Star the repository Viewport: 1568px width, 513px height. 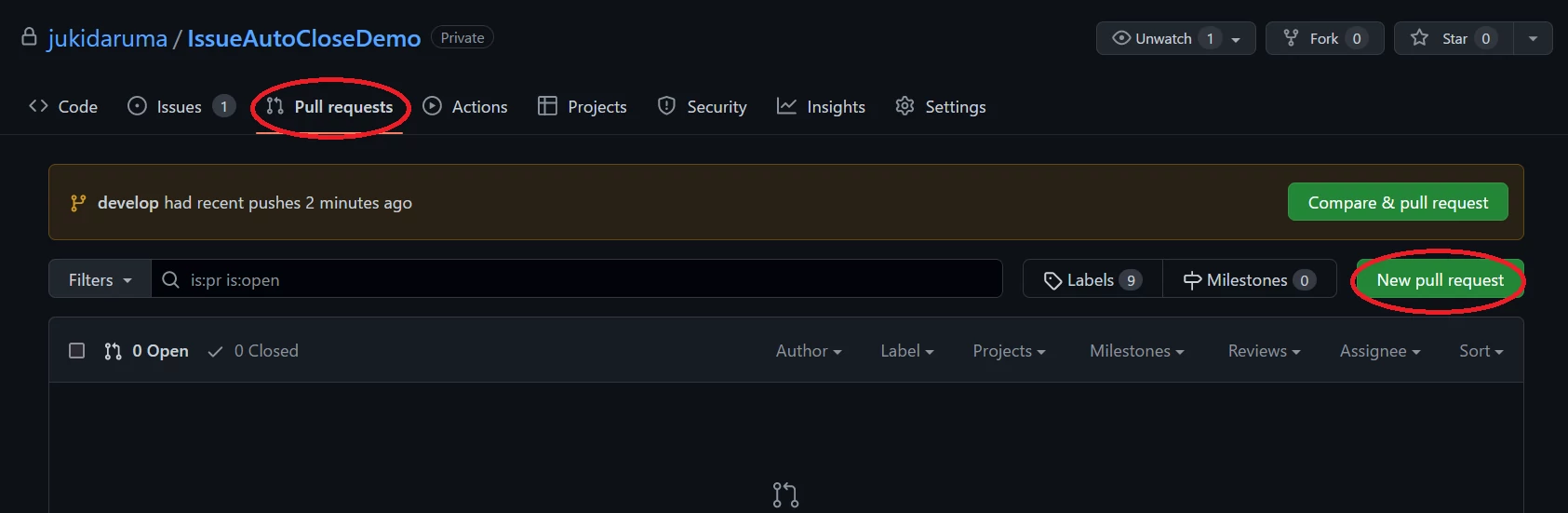coord(1454,38)
